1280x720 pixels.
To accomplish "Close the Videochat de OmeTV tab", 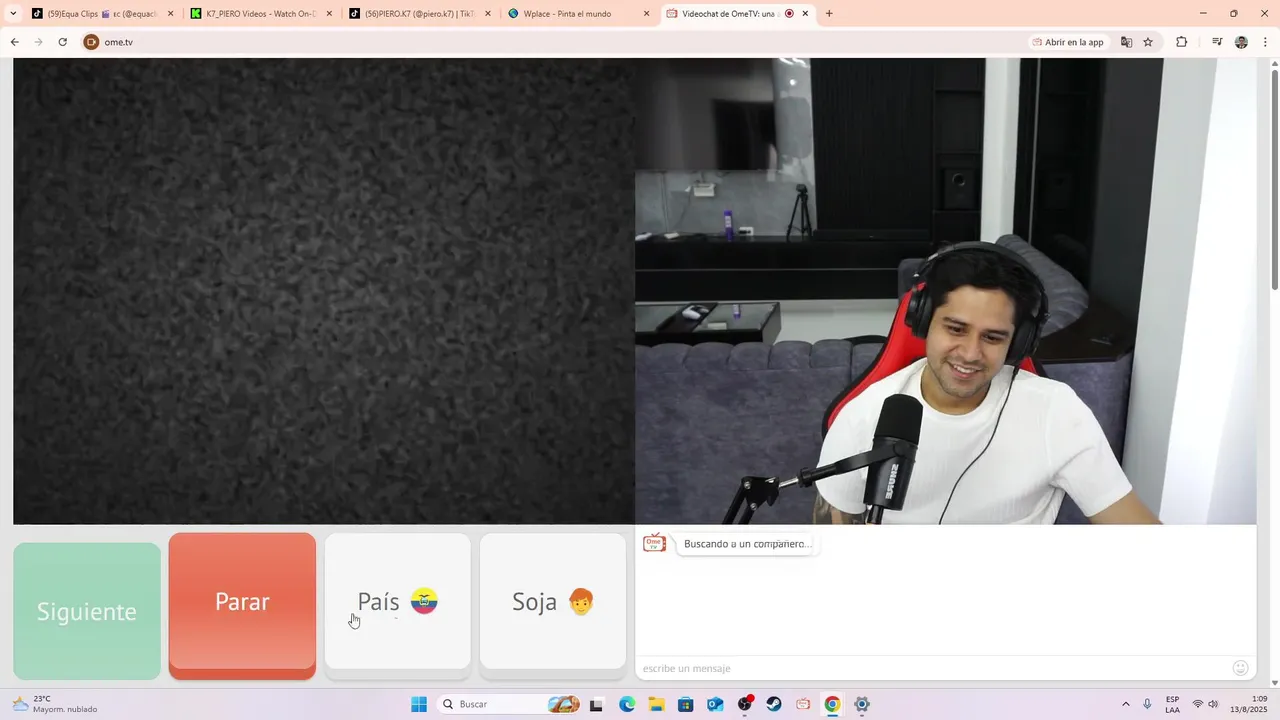I will [x=805, y=14].
